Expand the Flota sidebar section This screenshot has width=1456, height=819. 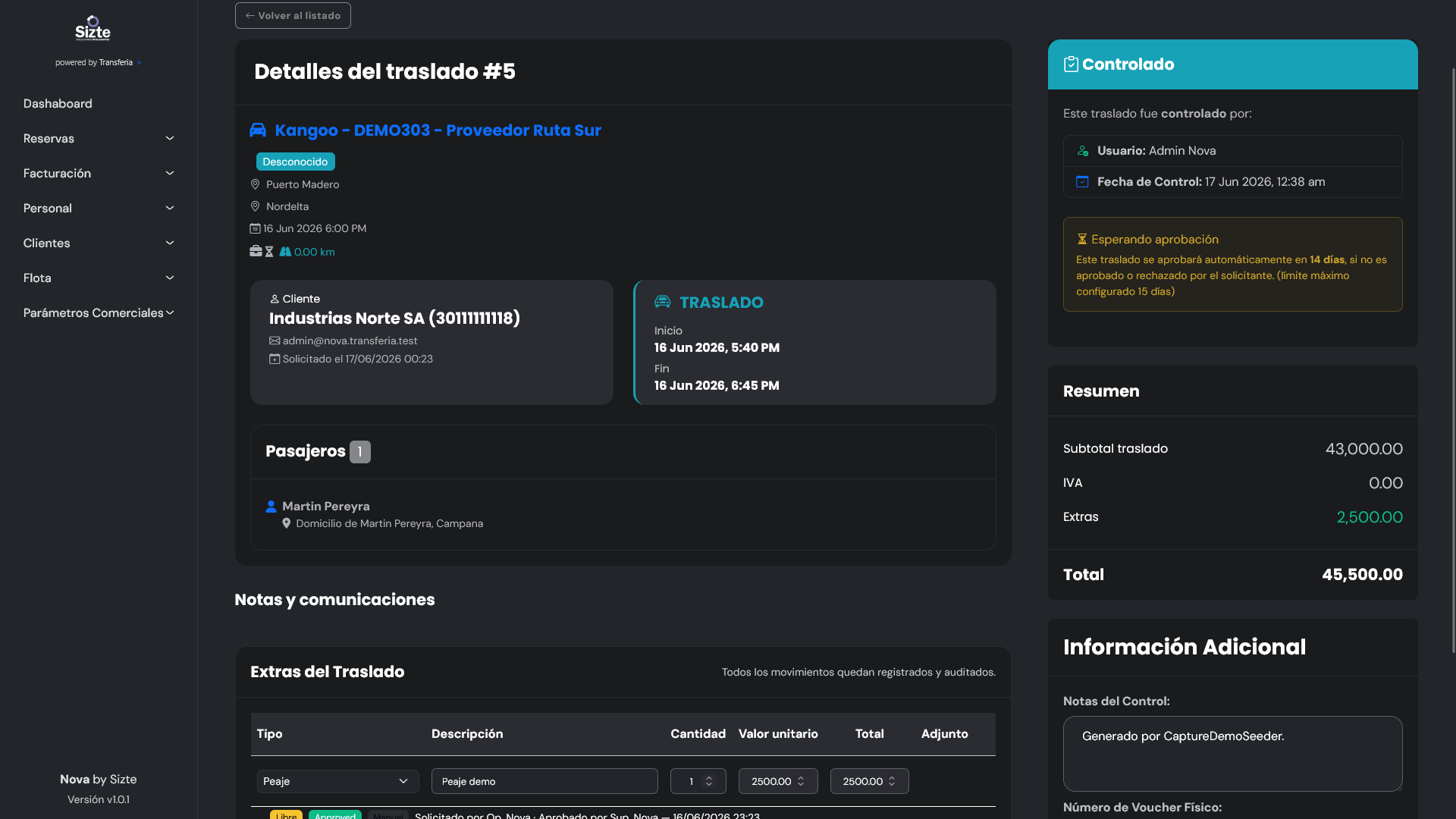(99, 278)
